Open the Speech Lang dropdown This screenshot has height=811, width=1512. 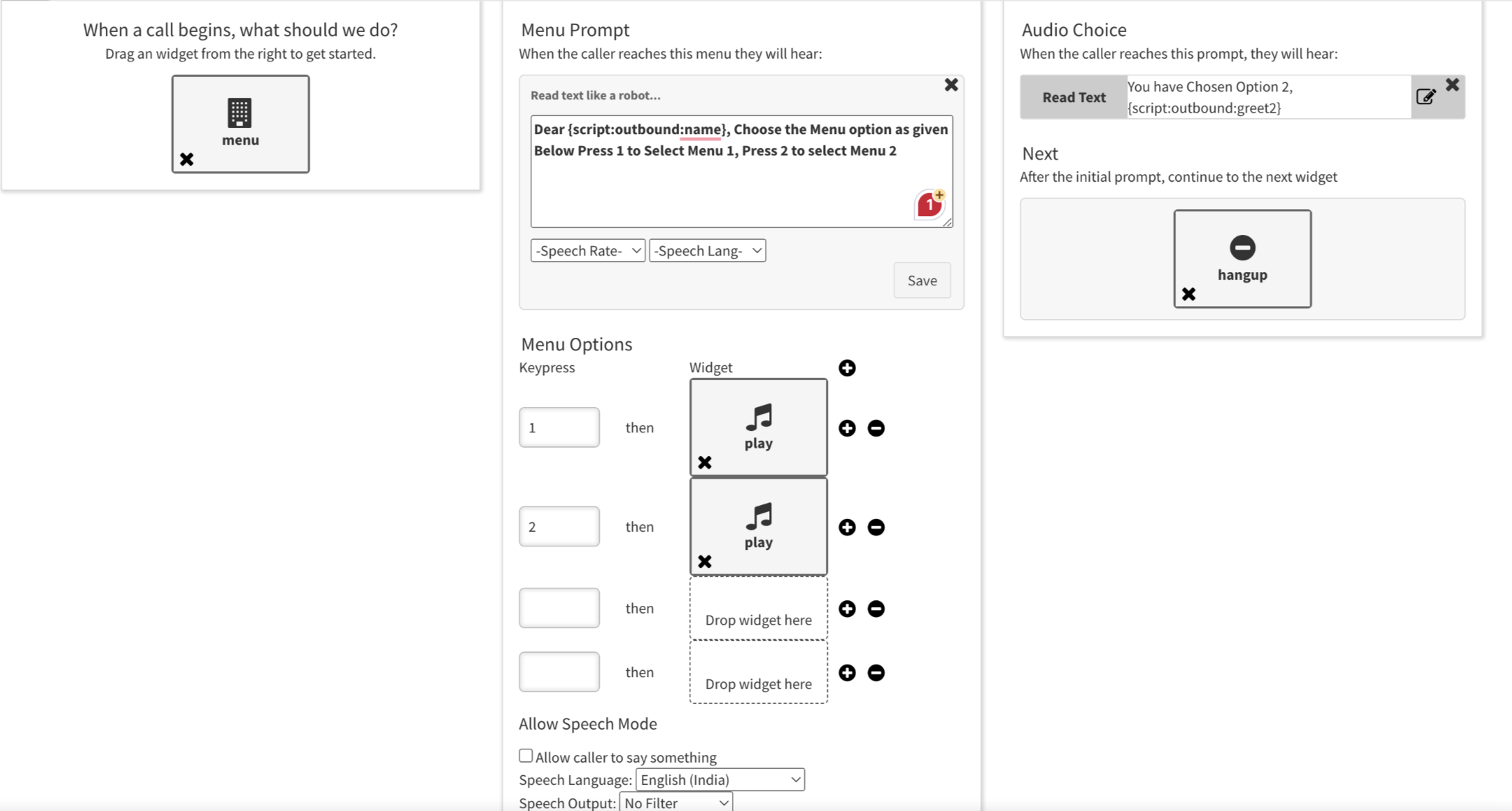[706, 250]
